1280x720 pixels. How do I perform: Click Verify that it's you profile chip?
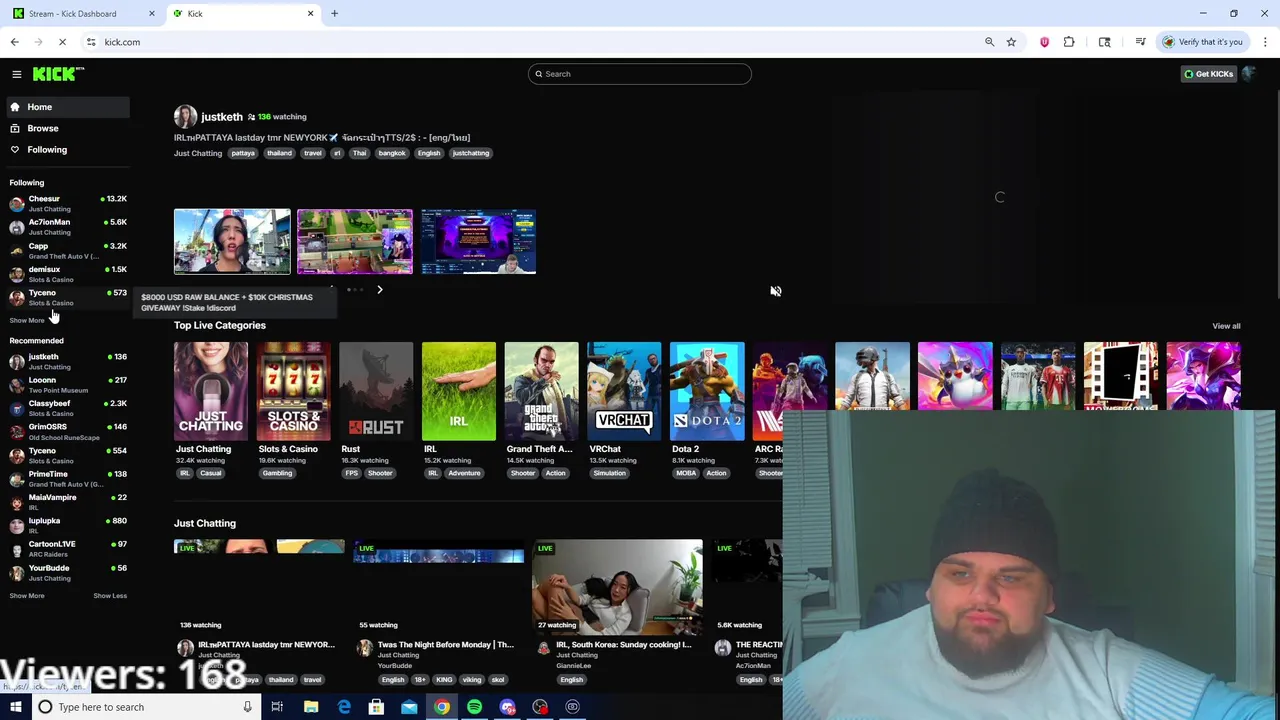click(x=1203, y=42)
